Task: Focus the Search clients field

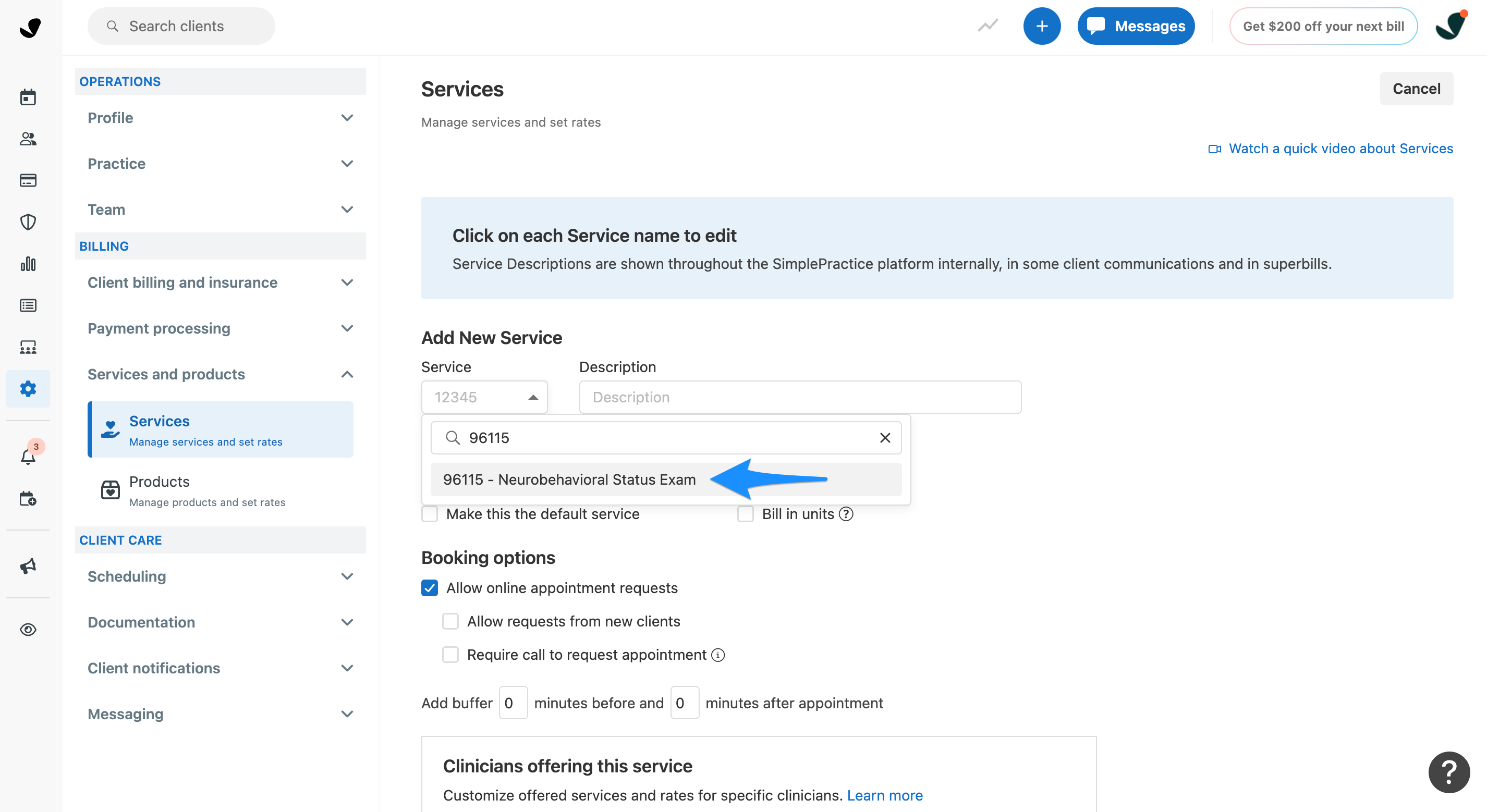Action: tap(181, 26)
